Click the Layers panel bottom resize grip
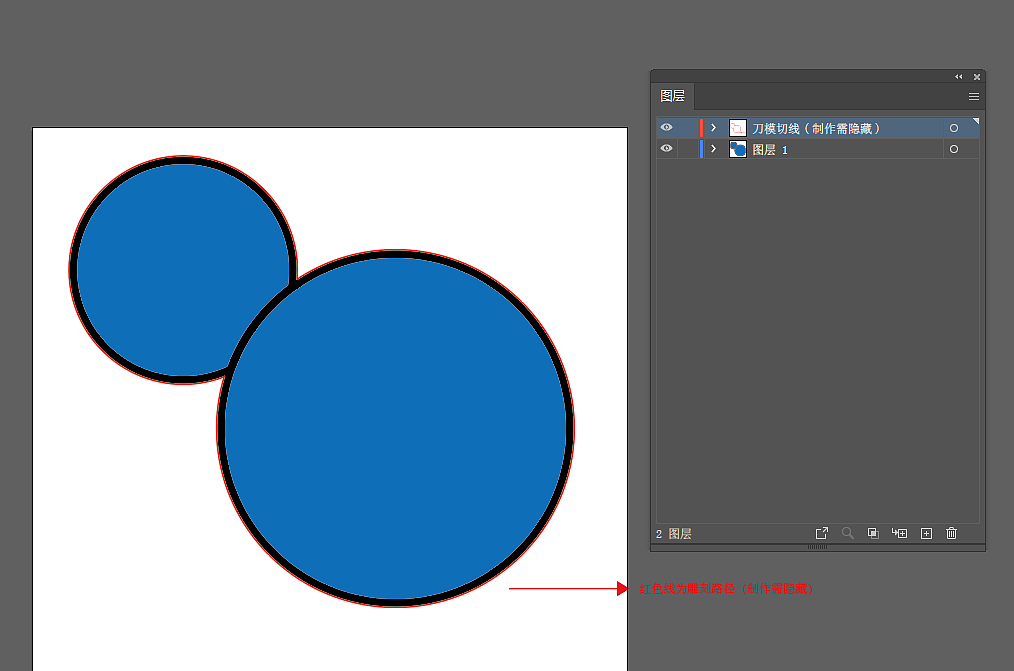1014x671 pixels. (x=817, y=547)
